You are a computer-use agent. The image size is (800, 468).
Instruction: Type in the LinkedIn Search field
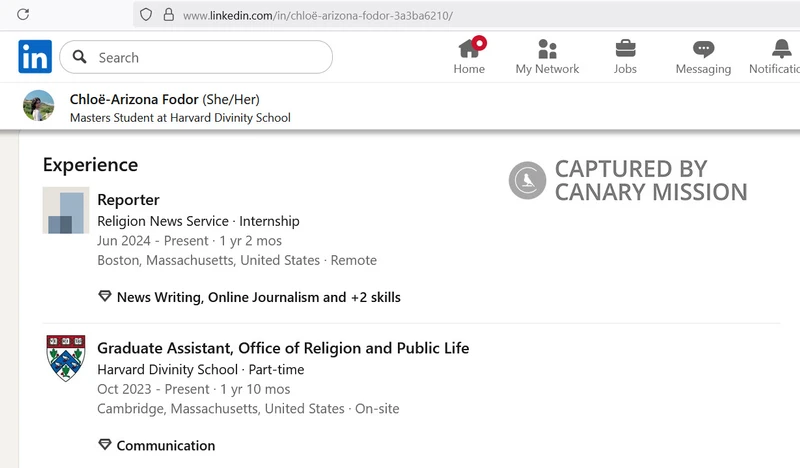pos(210,57)
